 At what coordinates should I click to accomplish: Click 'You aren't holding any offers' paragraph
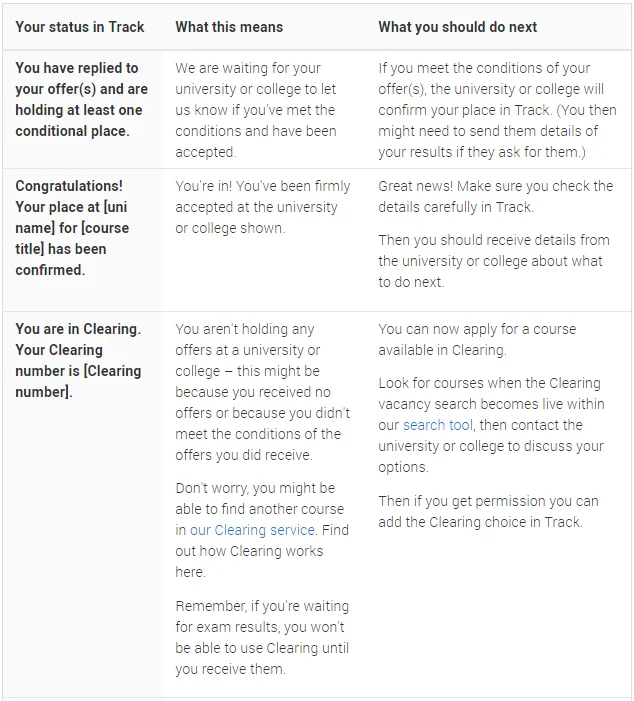tap(262, 392)
